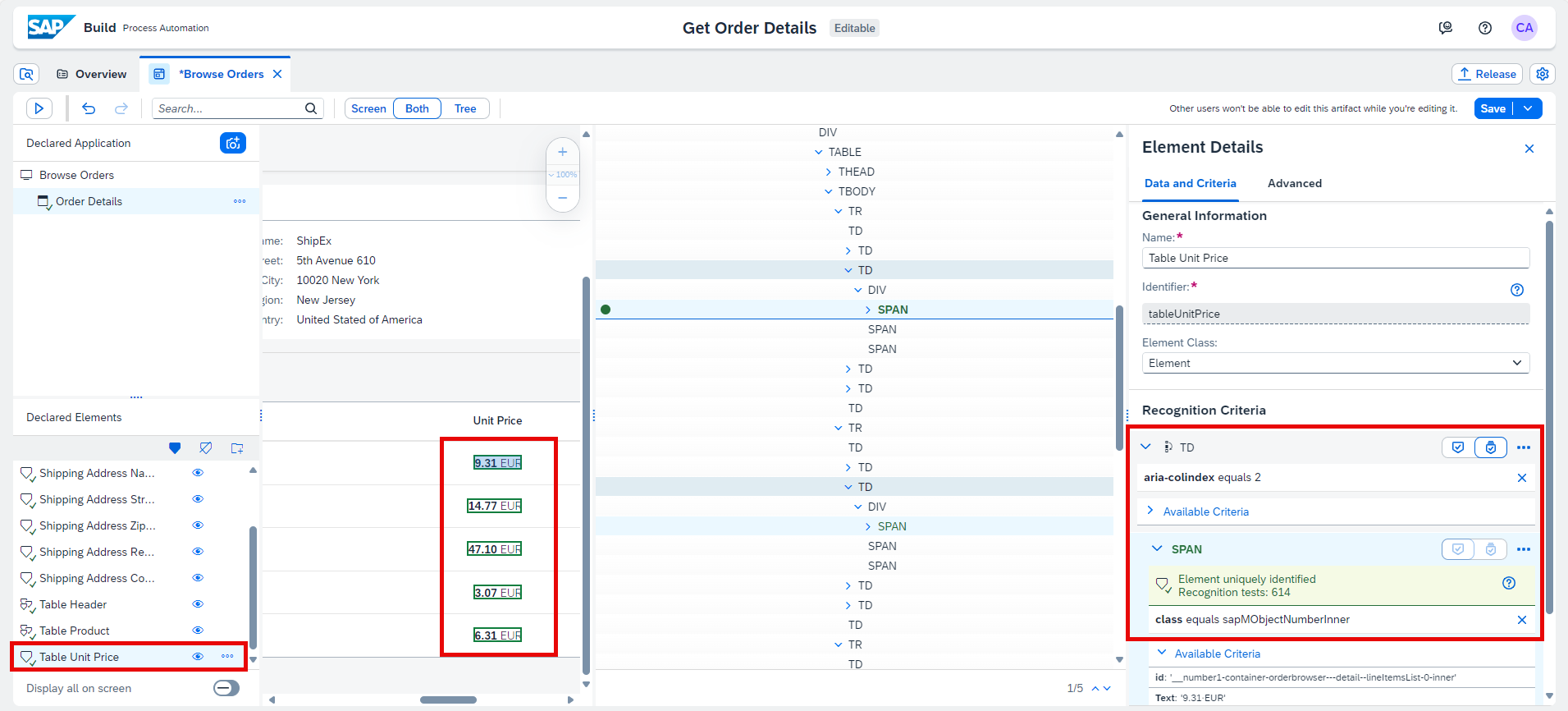Collapse the TBODY tree node
Viewport: 1568px width, 711px height.
click(x=828, y=191)
